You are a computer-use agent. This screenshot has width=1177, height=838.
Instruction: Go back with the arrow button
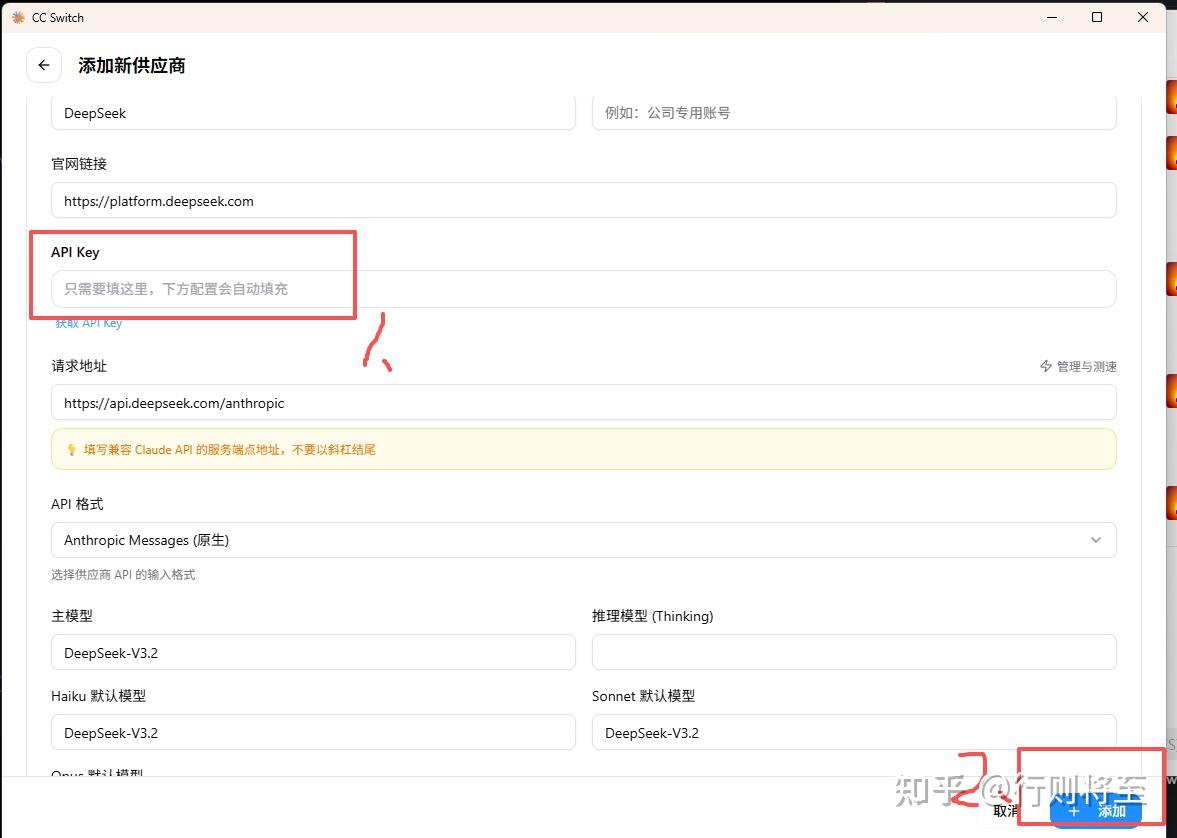[44, 65]
